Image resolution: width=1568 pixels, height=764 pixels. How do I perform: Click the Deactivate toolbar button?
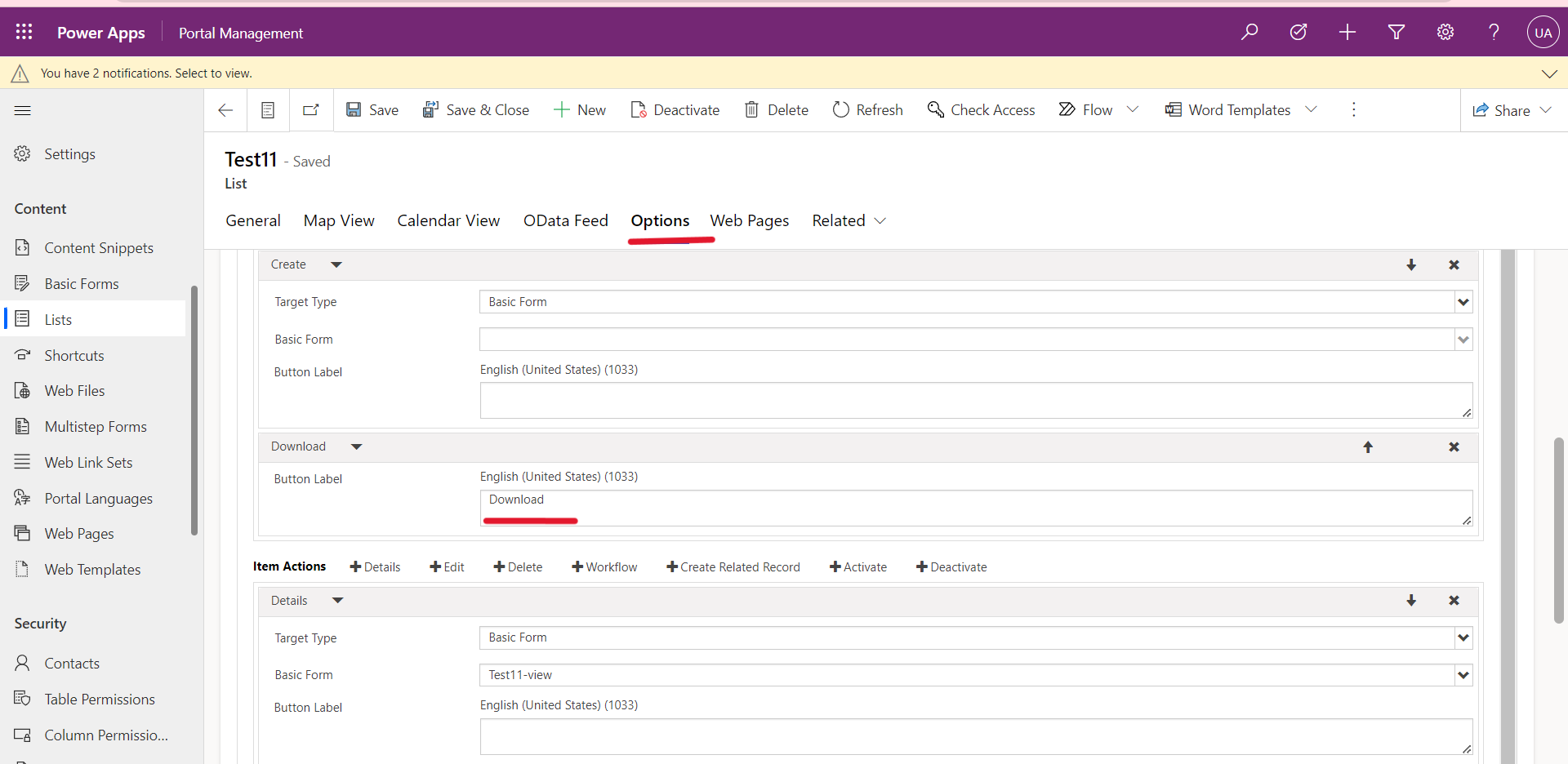(x=675, y=110)
